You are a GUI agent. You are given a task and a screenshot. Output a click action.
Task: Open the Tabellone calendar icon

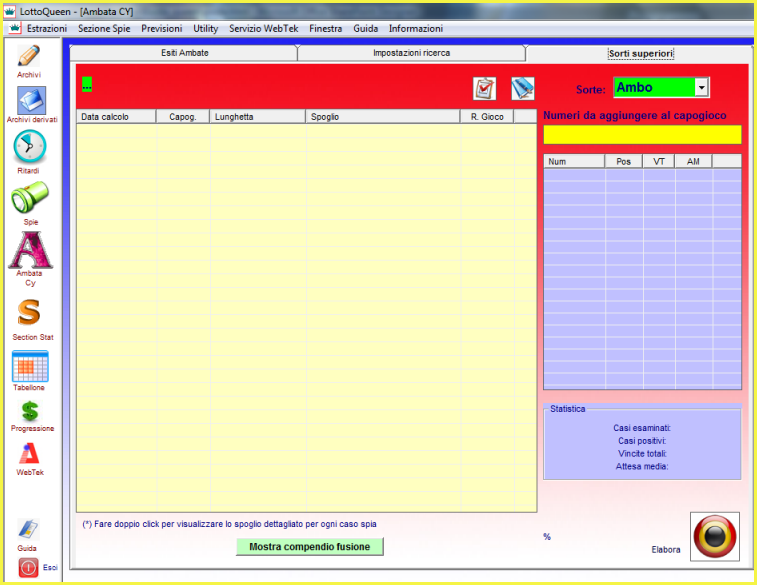[30, 366]
